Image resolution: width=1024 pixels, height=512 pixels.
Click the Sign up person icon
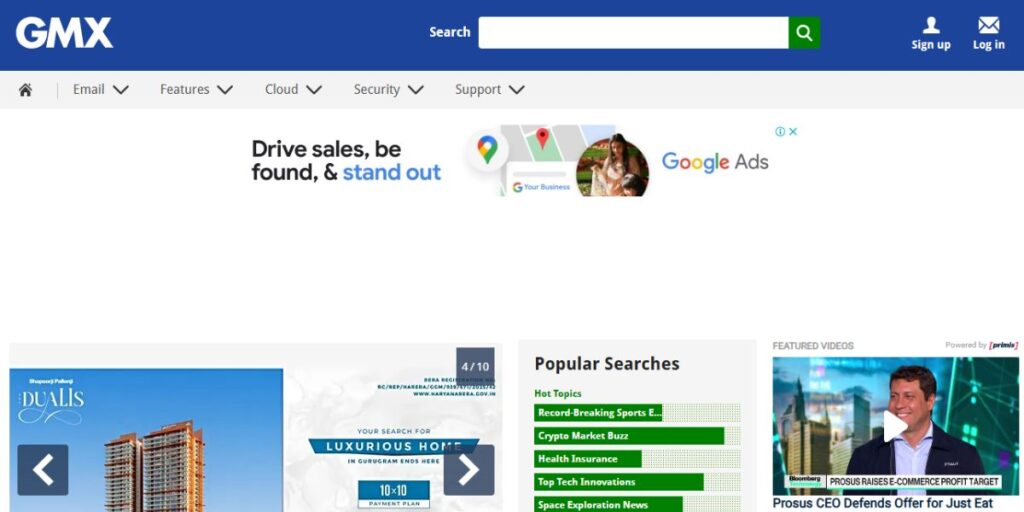tap(931, 25)
